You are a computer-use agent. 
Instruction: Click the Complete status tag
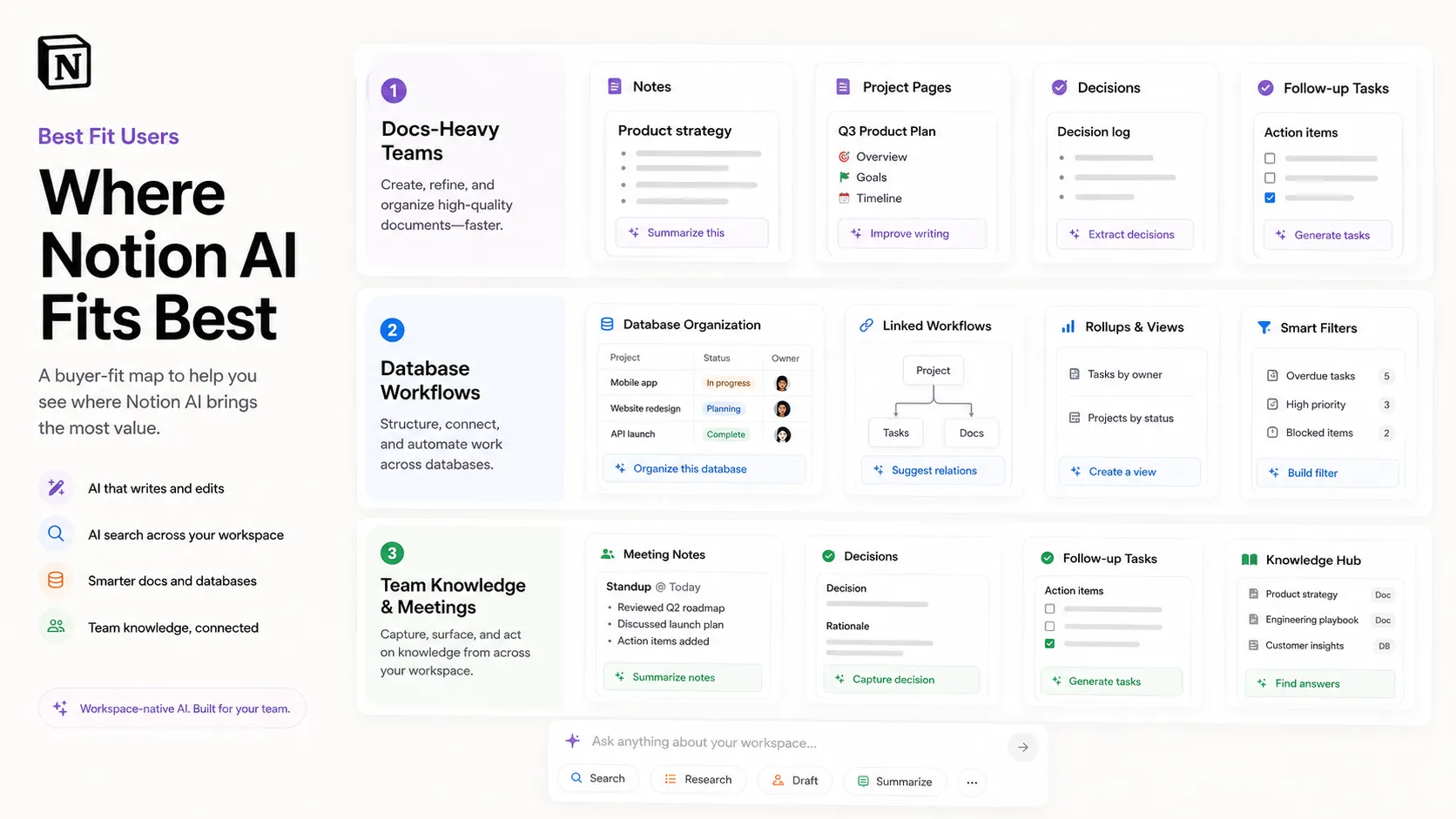(726, 434)
